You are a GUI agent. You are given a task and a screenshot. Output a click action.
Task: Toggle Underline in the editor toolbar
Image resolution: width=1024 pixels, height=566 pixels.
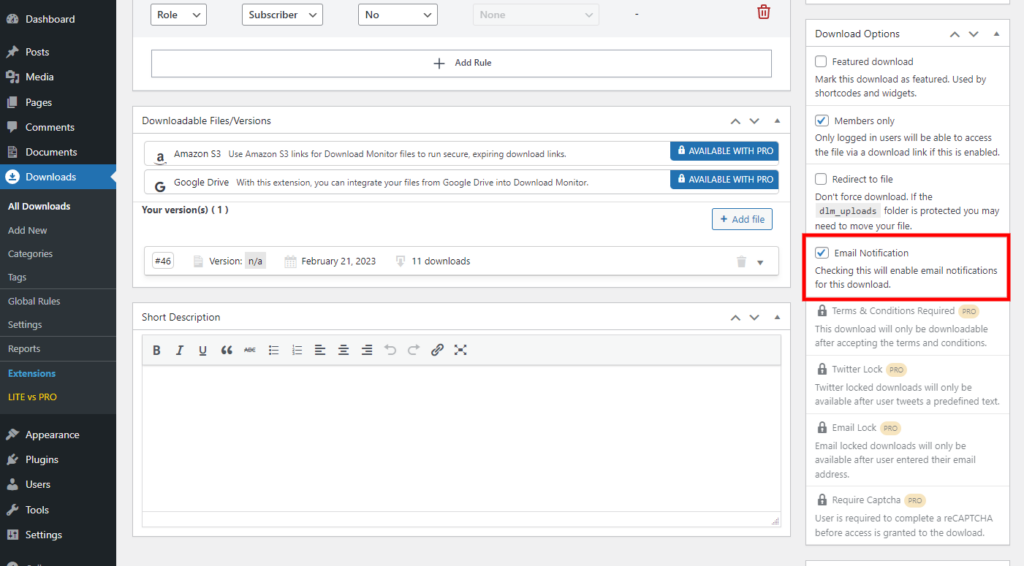click(x=202, y=350)
